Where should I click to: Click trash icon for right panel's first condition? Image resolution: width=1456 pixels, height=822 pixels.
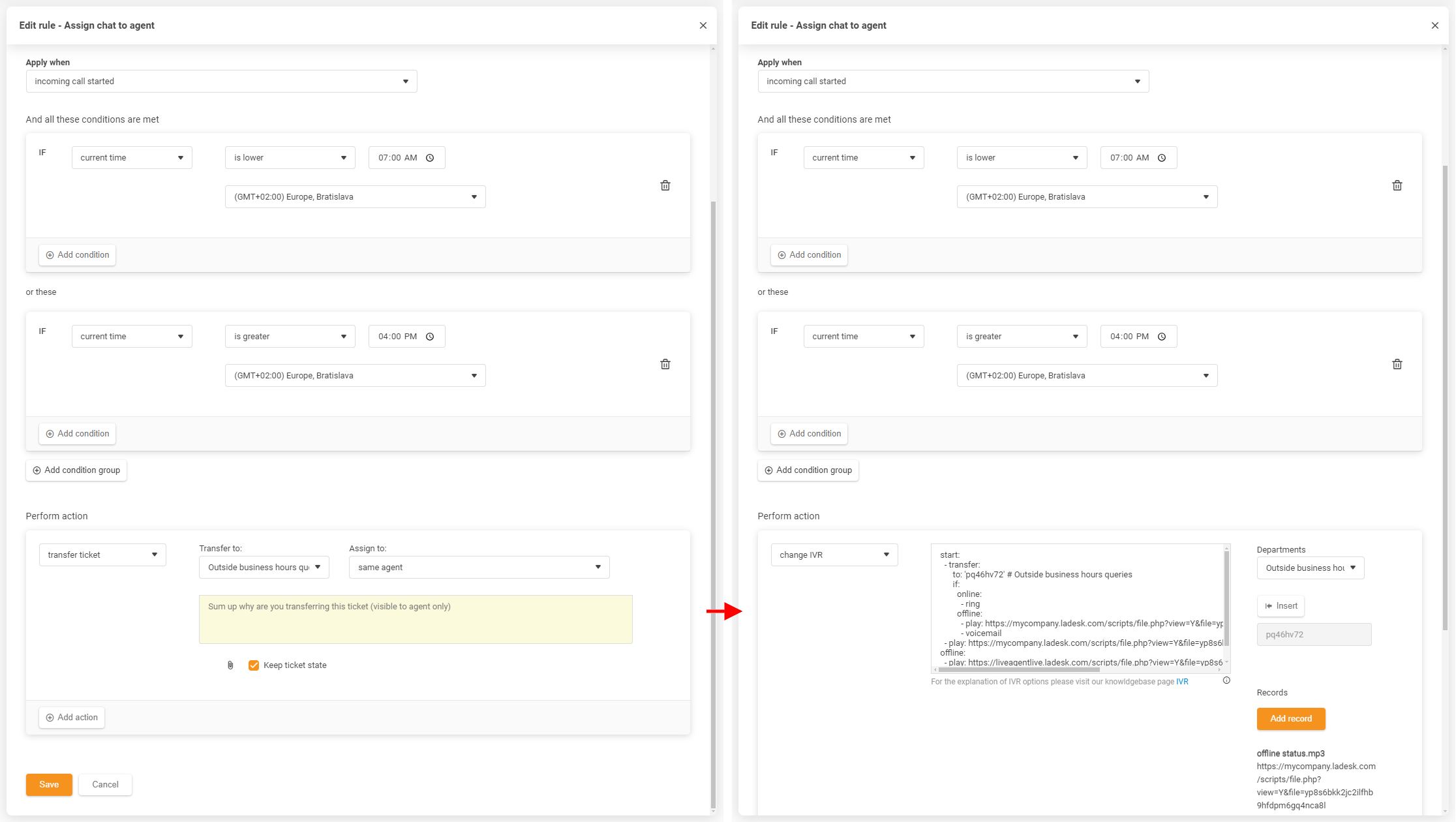(1397, 185)
